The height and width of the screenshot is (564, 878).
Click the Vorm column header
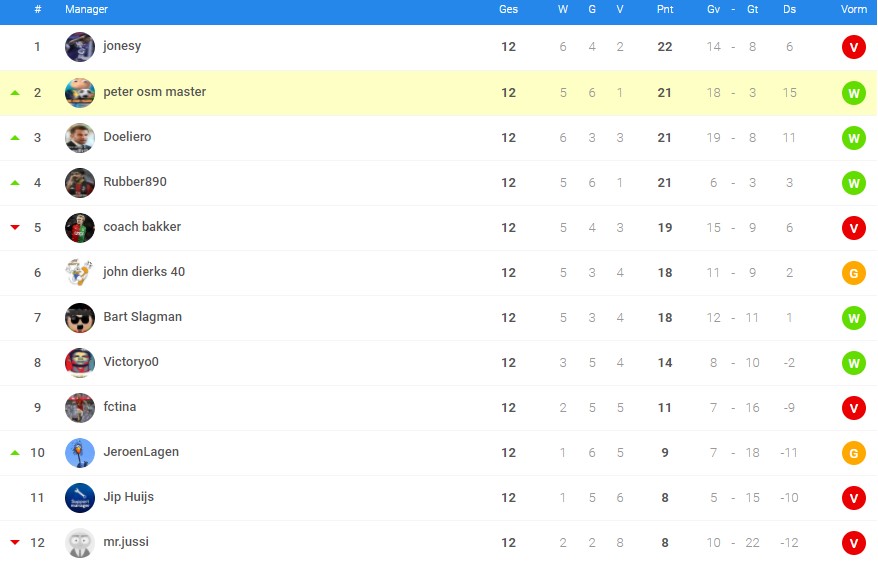point(853,10)
